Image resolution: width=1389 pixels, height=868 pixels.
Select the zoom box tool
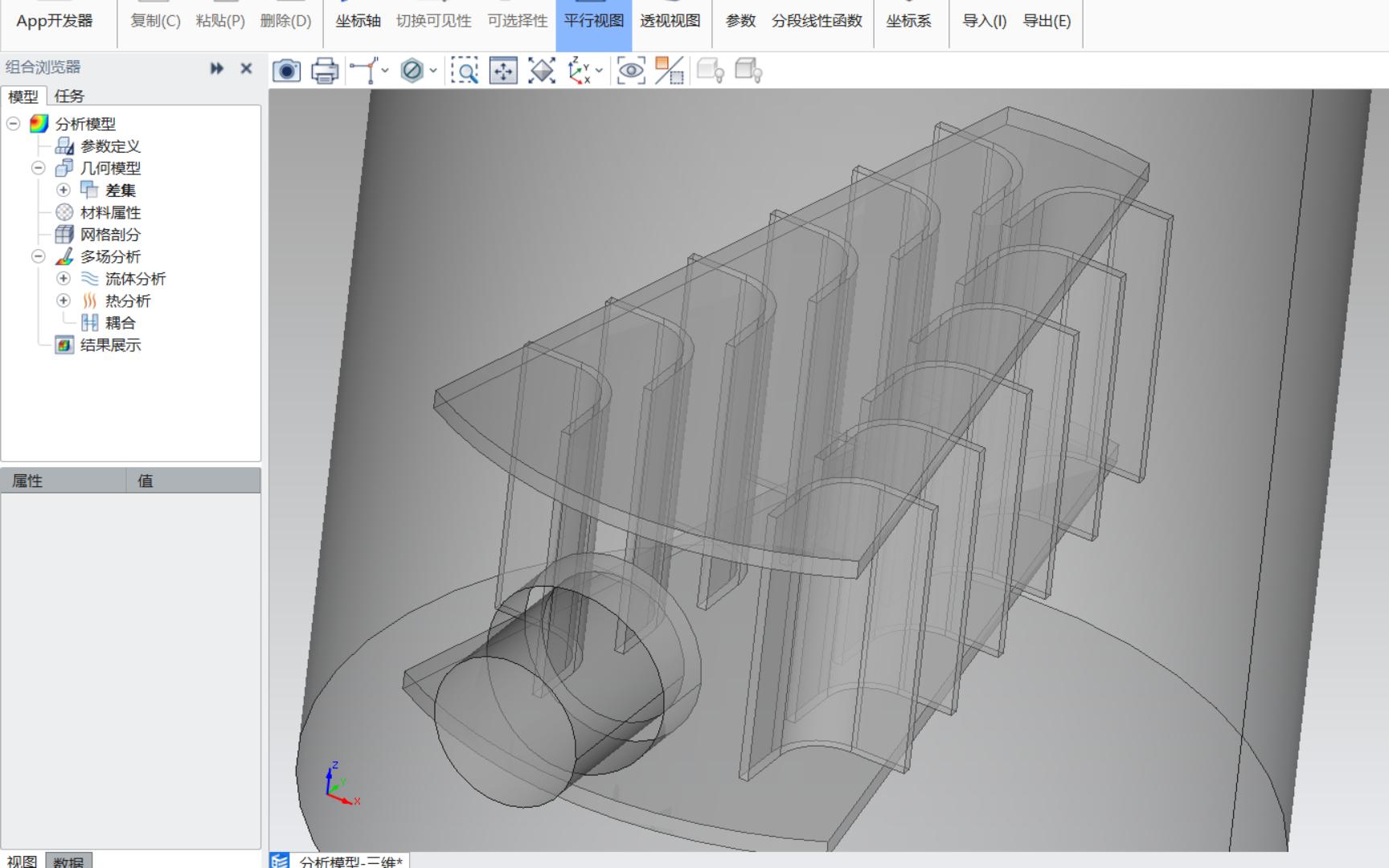click(x=465, y=71)
